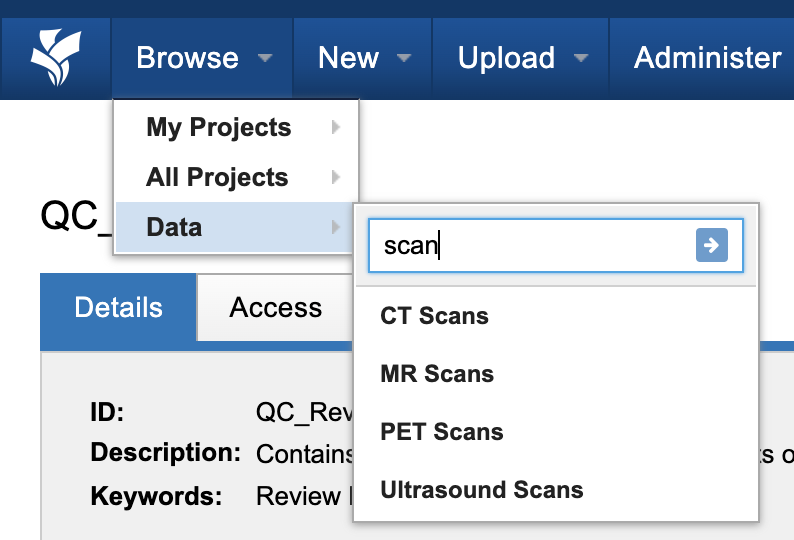Expand the Upload dropdown arrow
The height and width of the screenshot is (540, 794).
pos(581,59)
